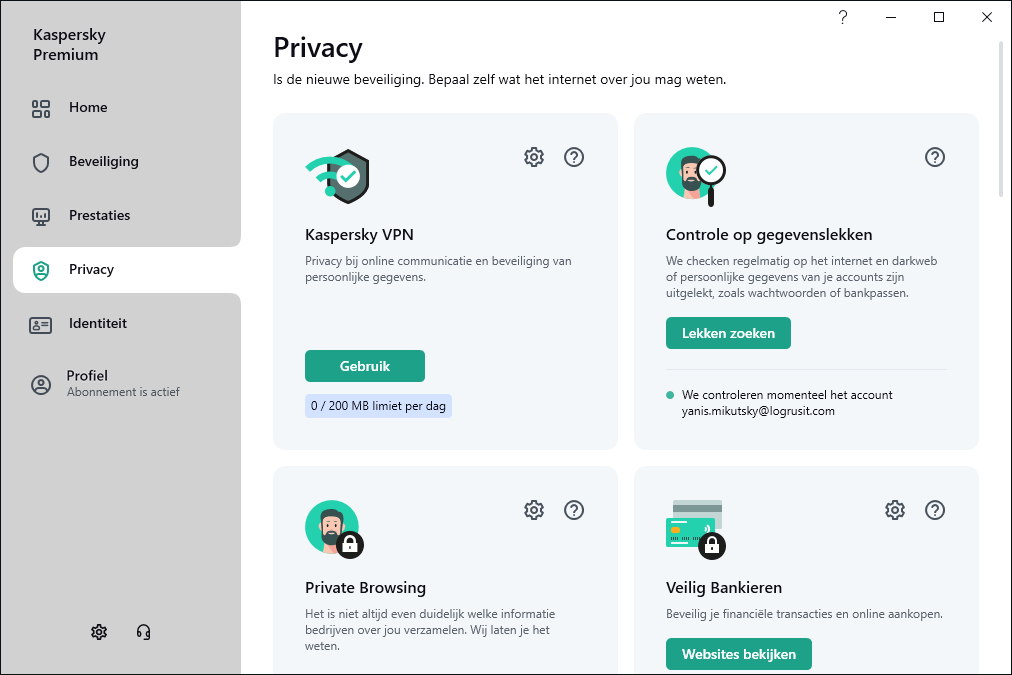1012x675 pixels.
Task: Open application settings gear in sidebar
Action: coord(99,632)
